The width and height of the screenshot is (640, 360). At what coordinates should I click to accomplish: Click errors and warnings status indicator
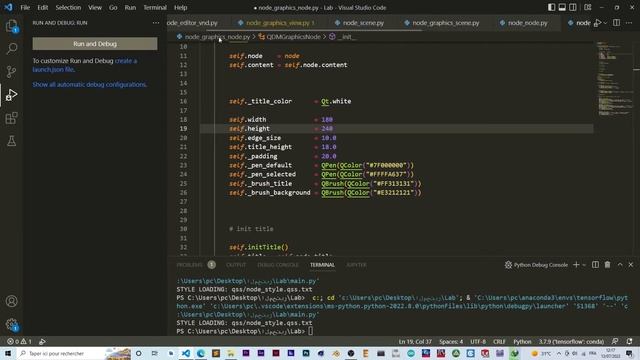click(19, 341)
